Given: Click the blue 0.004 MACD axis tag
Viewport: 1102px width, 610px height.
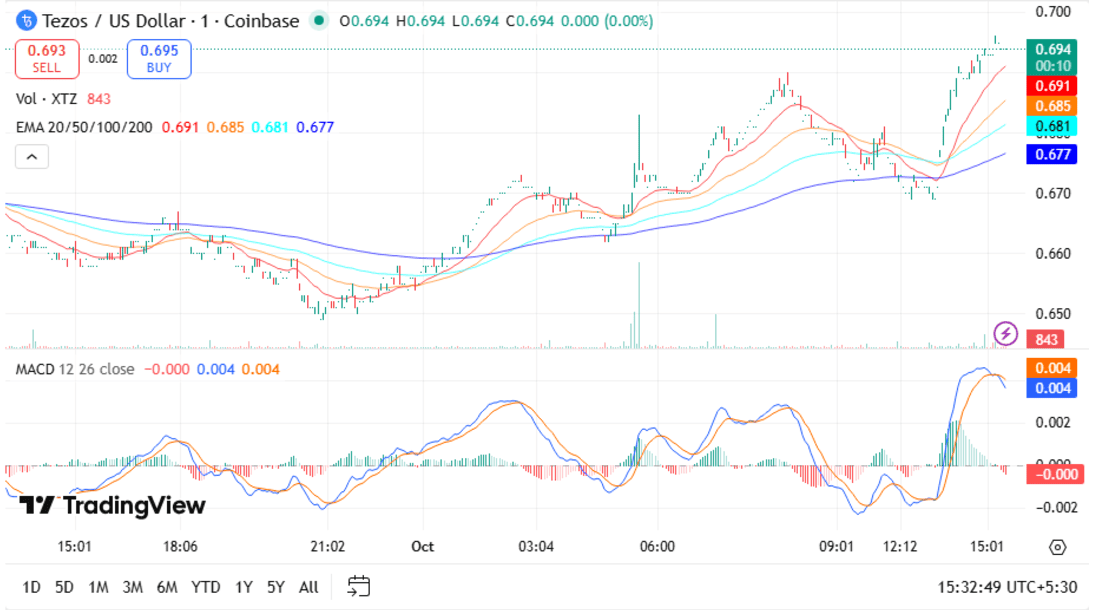Looking at the screenshot, I should coord(1052,388).
